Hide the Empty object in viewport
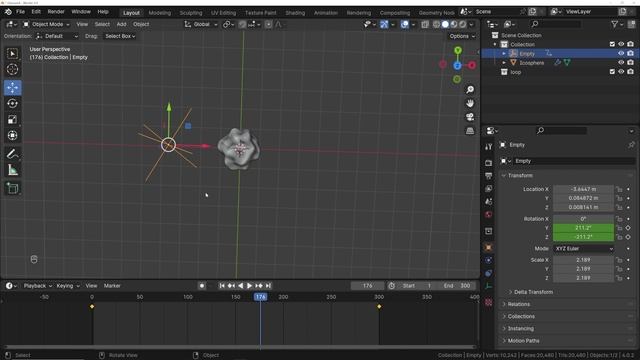Screen dimensions: 640x360 tap(621, 53)
